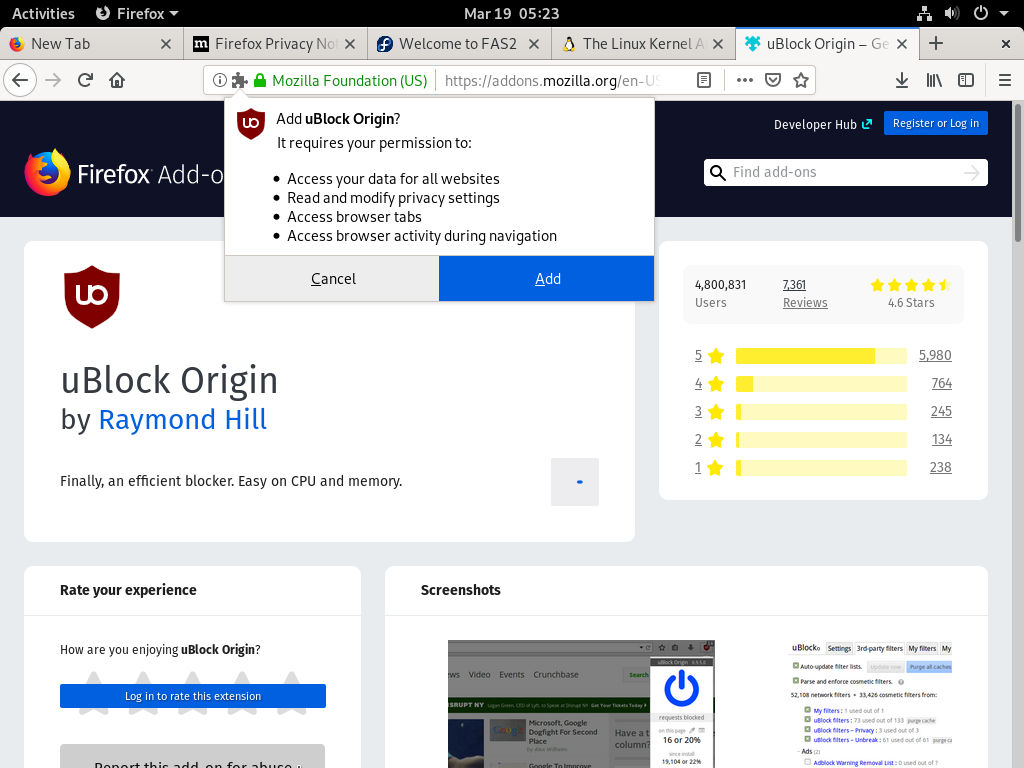Cancel the add-on installation prompt

coord(332,279)
